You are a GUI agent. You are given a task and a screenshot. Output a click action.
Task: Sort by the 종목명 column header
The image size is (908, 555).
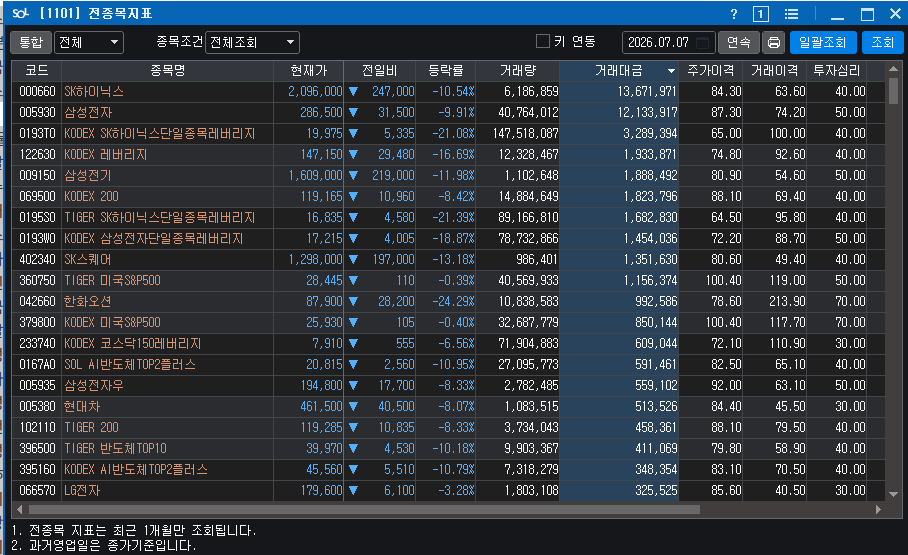click(x=167, y=71)
